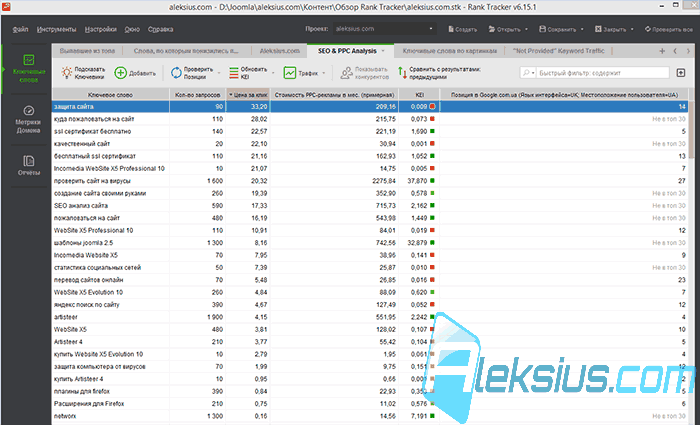700x425 pixels.
Task: Open the Файл menu
Action: pyautogui.click(x=21, y=29)
